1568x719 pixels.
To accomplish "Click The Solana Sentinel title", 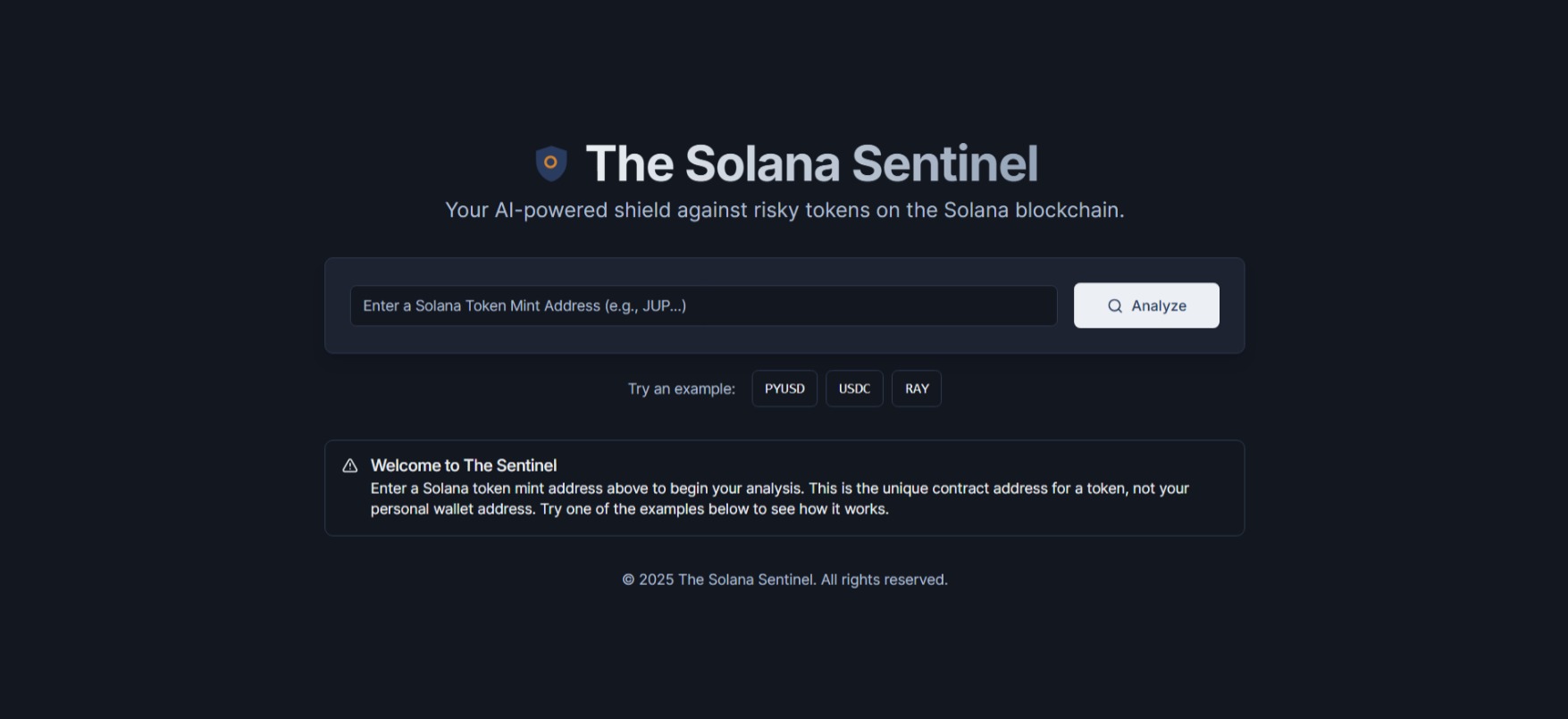I will [x=811, y=163].
